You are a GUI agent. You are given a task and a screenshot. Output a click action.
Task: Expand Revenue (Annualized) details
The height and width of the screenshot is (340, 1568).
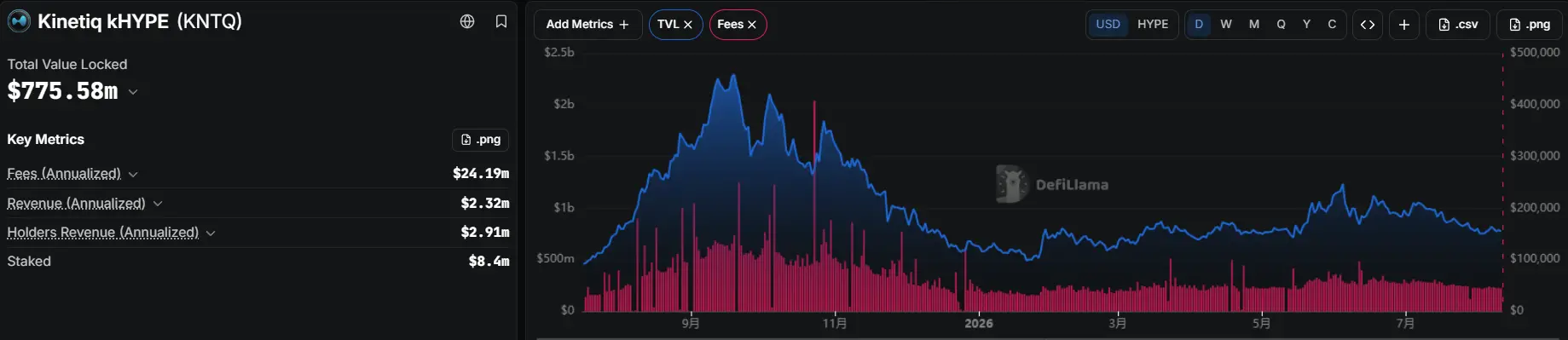pyautogui.click(x=158, y=204)
